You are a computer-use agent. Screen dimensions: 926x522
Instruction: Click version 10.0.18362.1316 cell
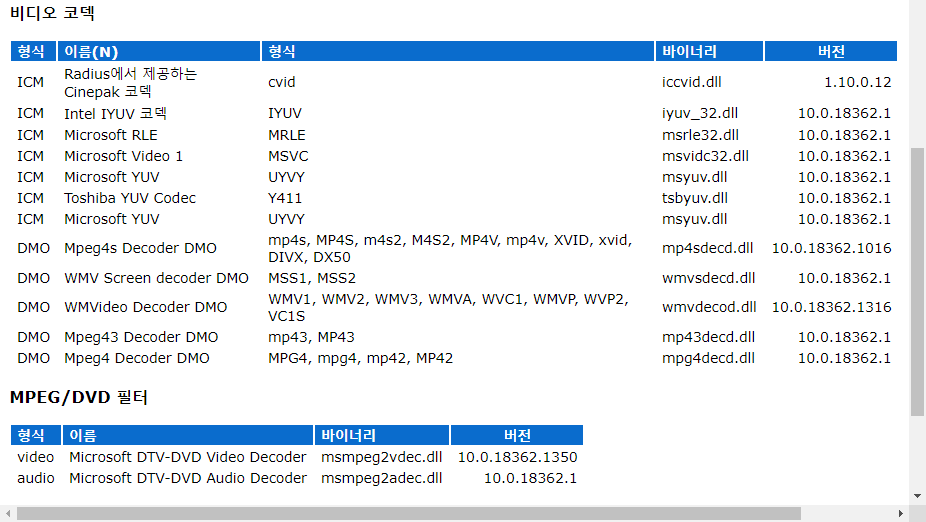coord(832,308)
